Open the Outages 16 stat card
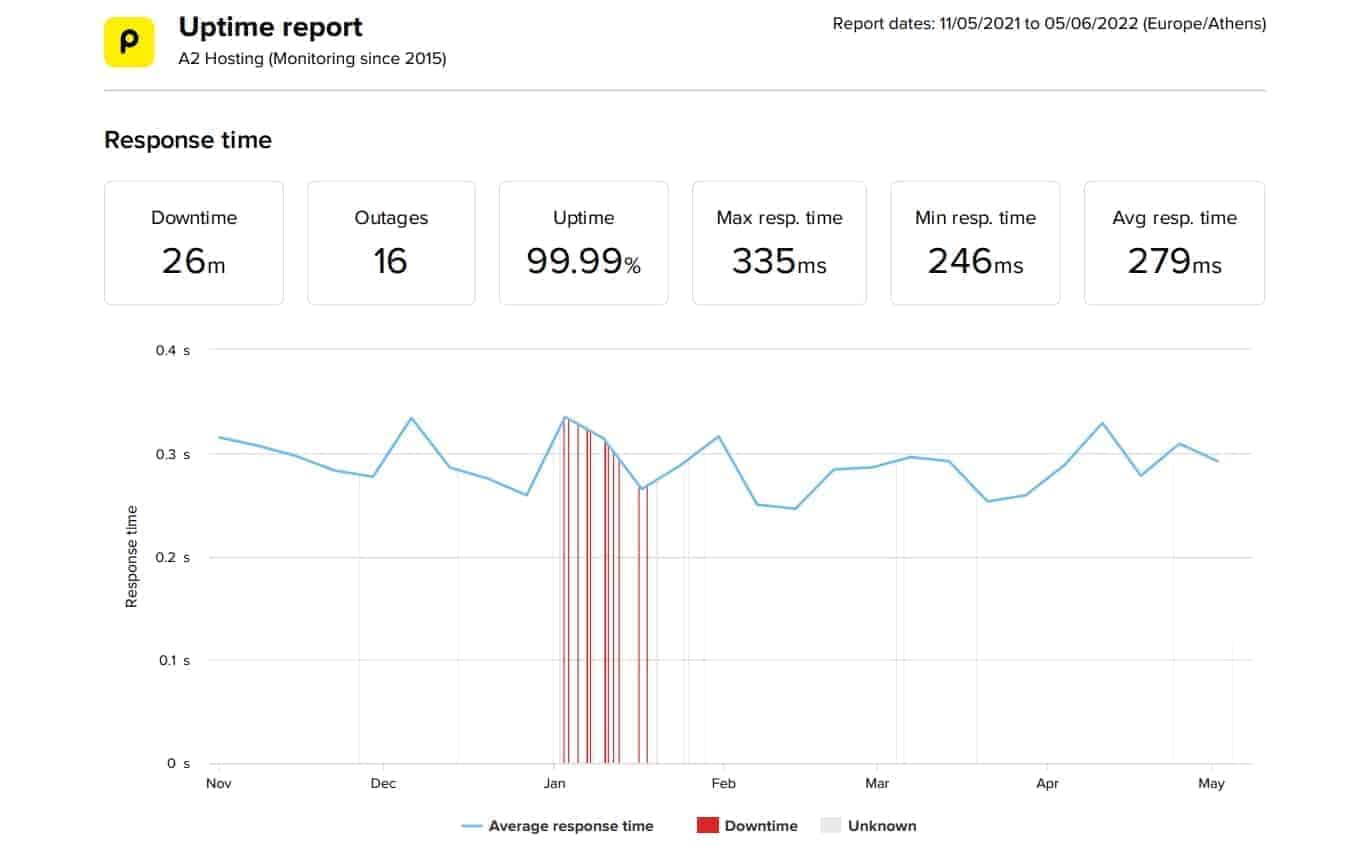 coord(390,243)
